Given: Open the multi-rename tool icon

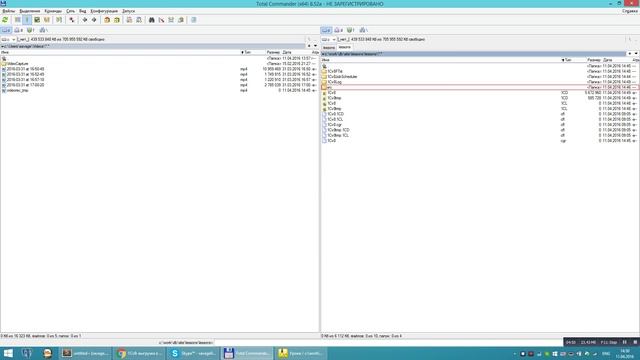Looking at the screenshot, I should click(x=161, y=20).
